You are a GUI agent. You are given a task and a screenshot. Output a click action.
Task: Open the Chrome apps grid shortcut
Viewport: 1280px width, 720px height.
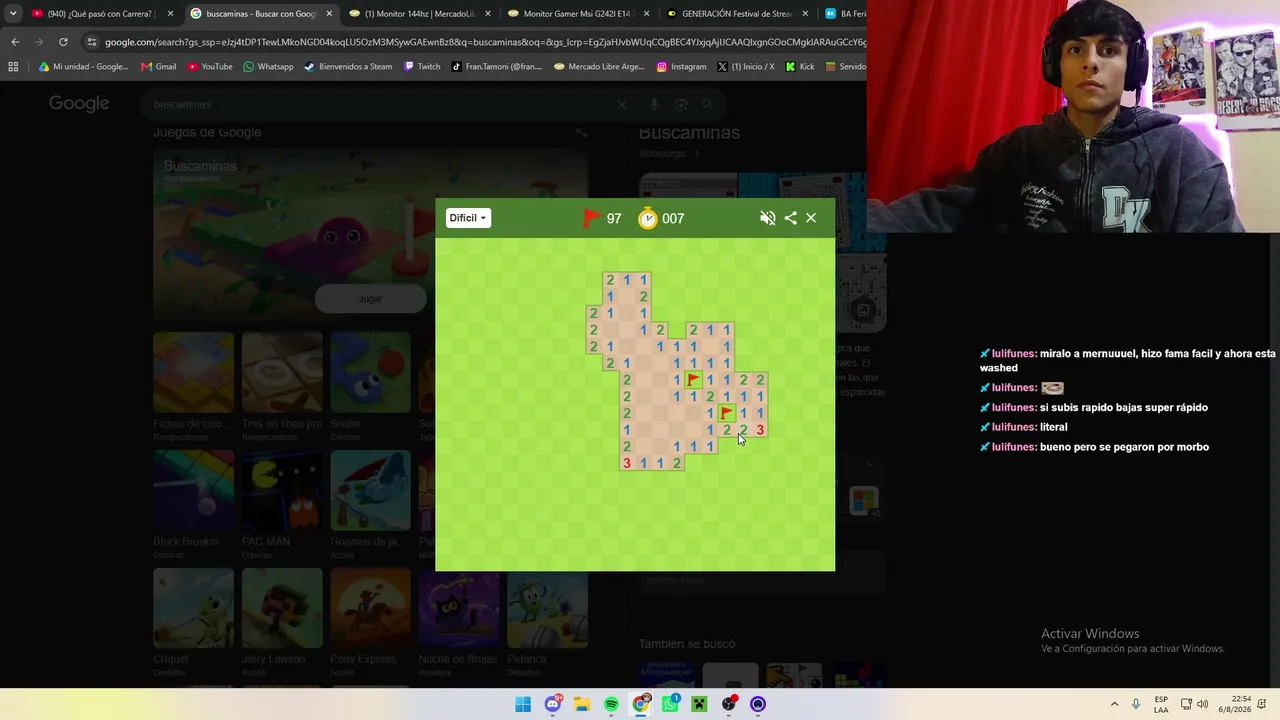tap(13, 67)
